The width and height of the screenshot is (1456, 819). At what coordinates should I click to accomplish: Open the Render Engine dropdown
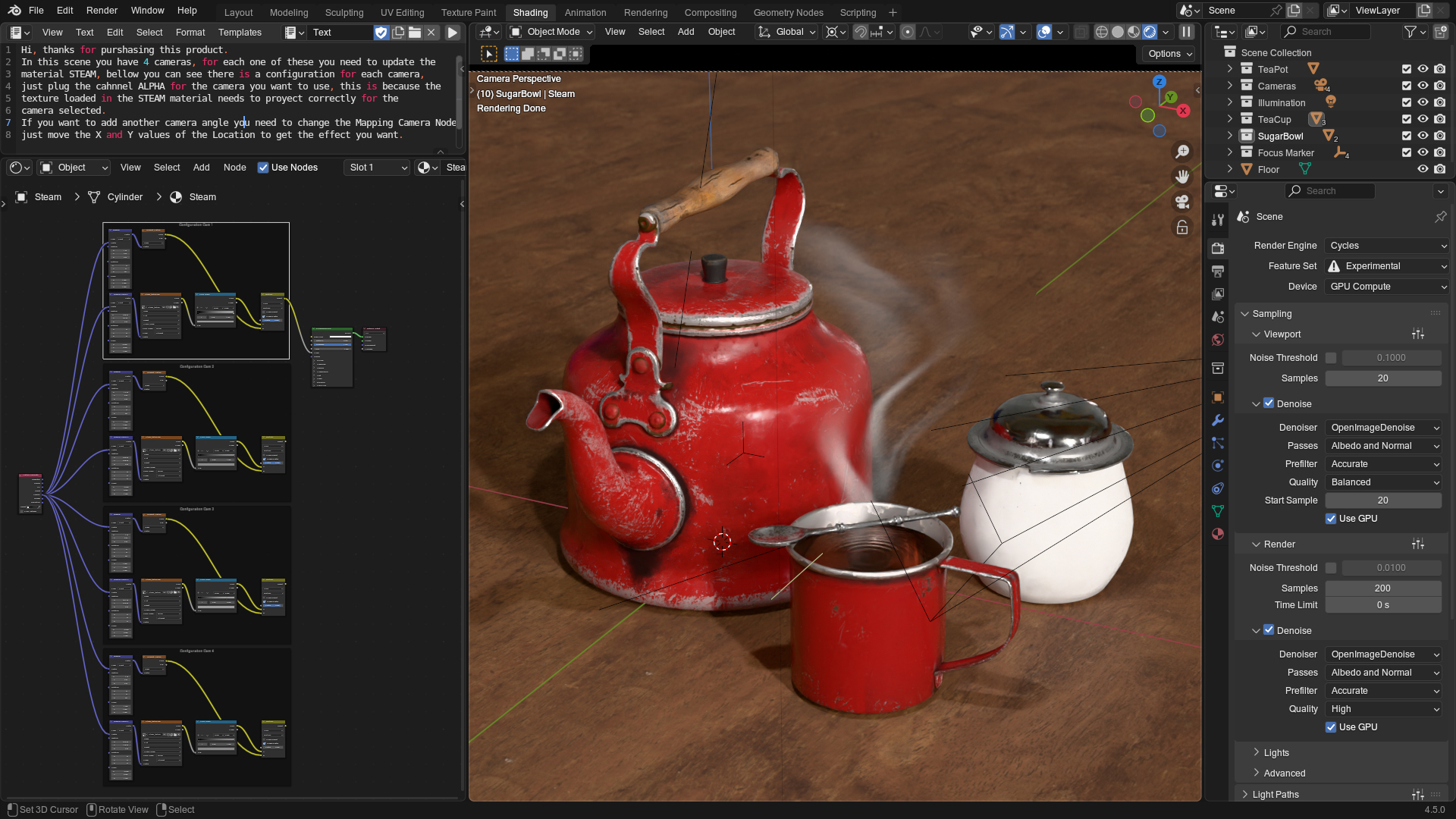[1386, 246]
